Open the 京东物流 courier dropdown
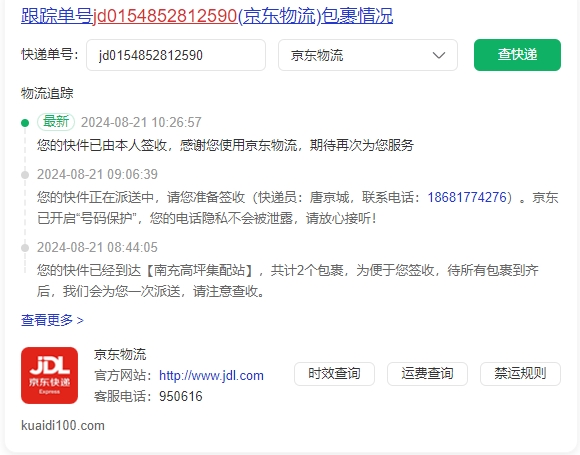The image size is (580, 455). (x=368, y=55)
